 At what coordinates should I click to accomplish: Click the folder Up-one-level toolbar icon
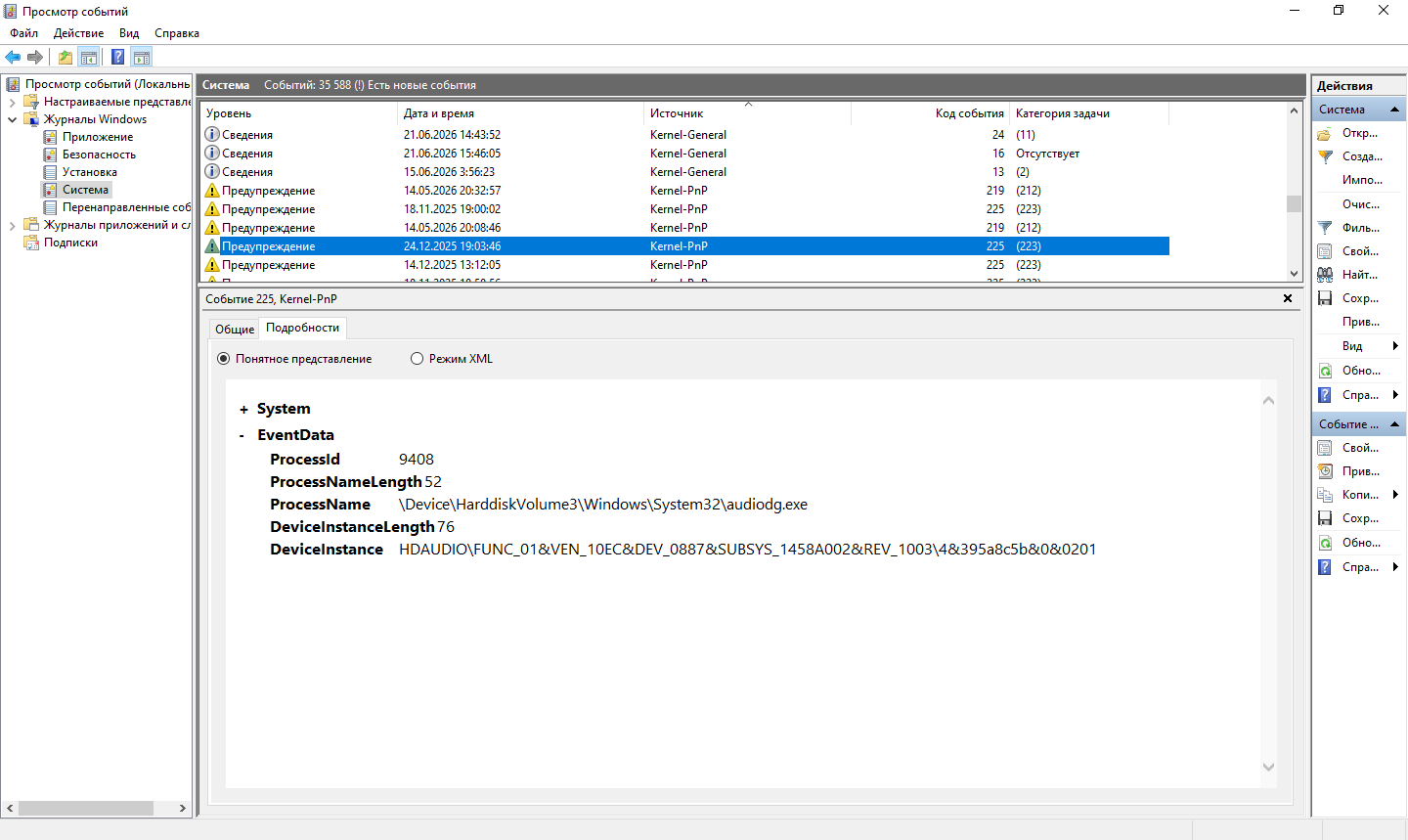[66, 57]
